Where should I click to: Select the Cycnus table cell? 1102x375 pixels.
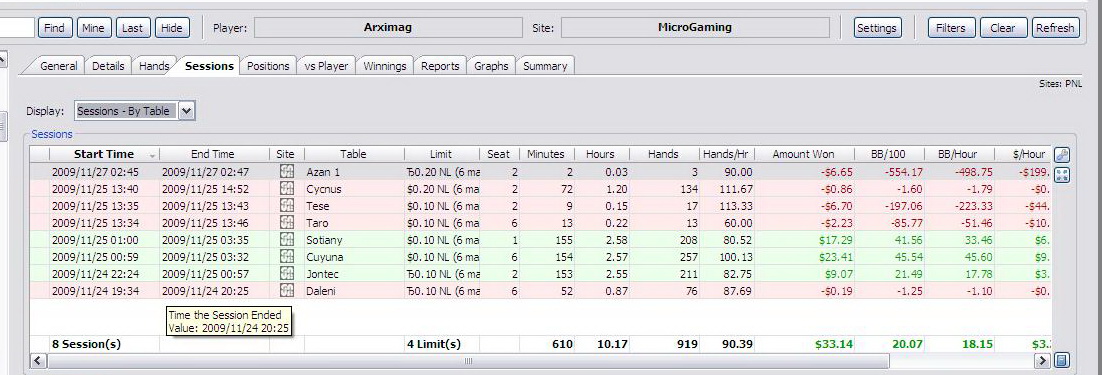pyautogui.click(x=354, y=188)
